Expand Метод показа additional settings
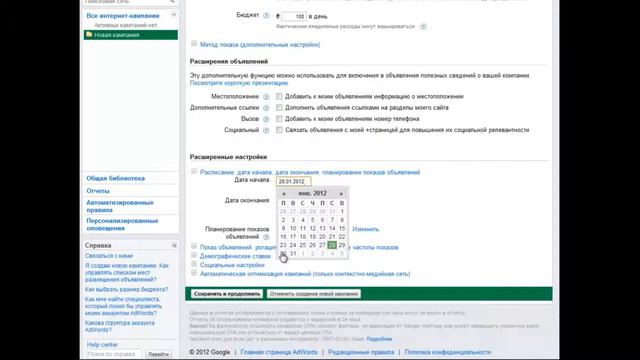This screenshot has height=360, width=640. [x=194, y=44]
